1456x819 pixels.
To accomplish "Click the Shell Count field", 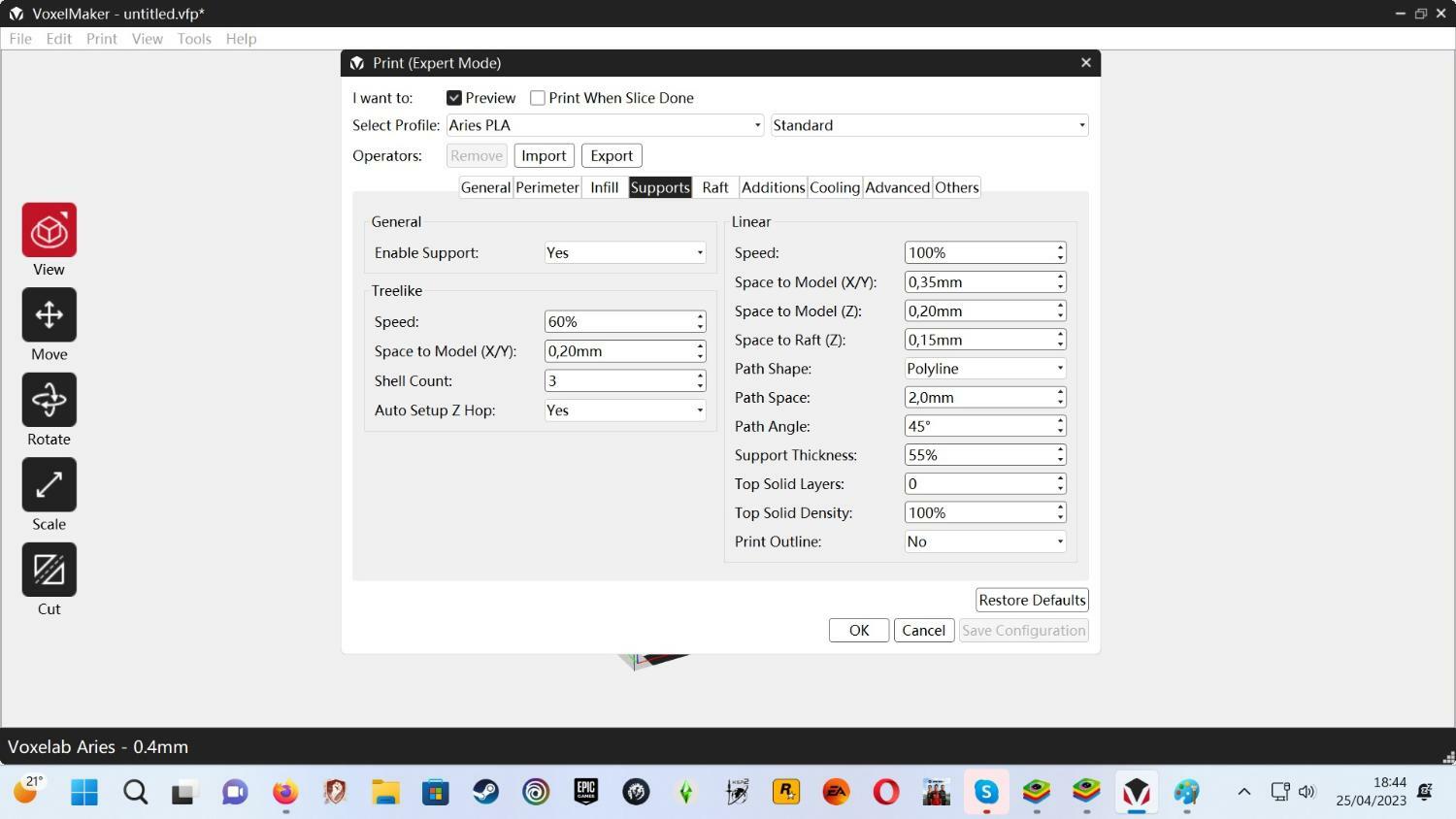I will coord(625,380).
